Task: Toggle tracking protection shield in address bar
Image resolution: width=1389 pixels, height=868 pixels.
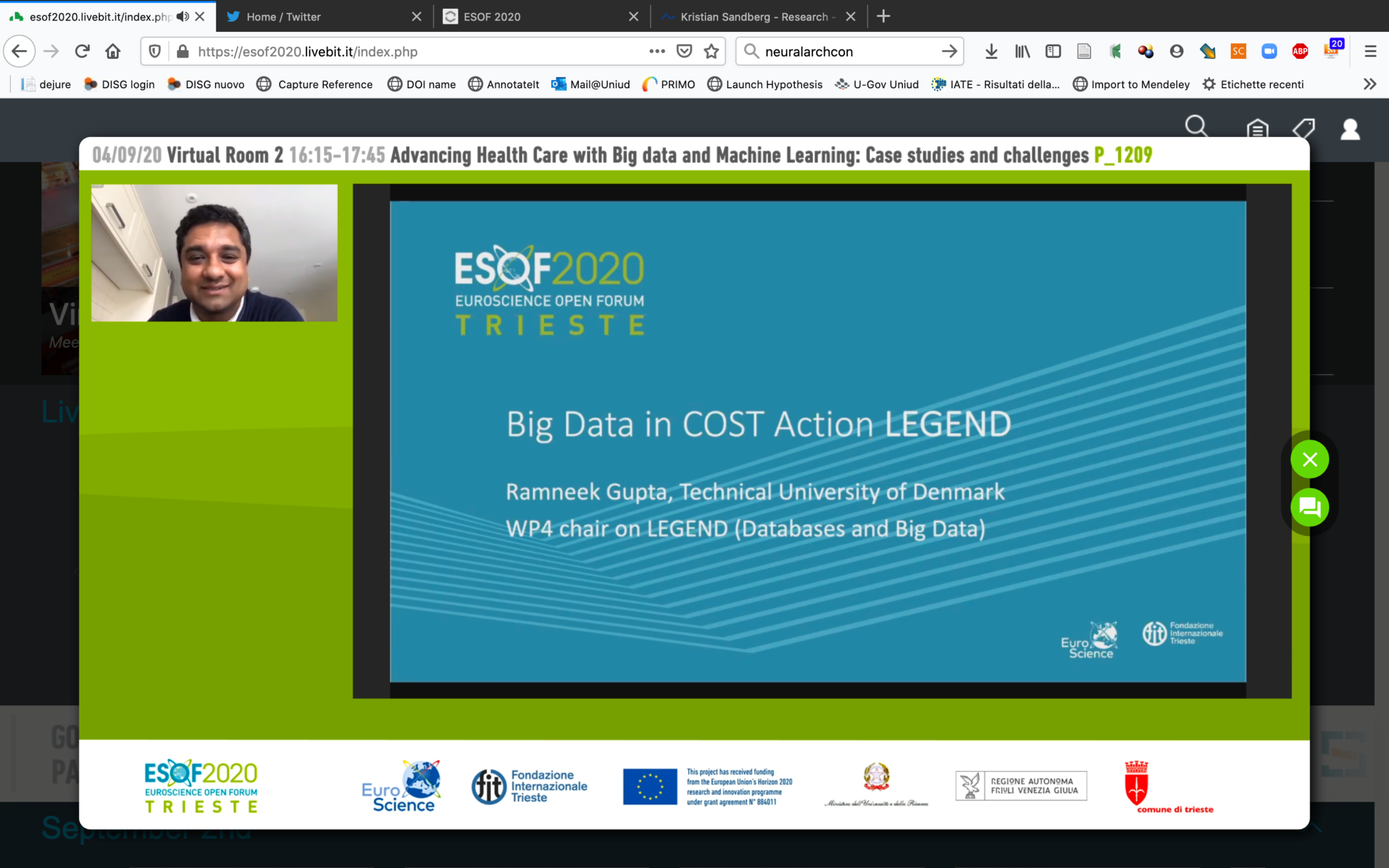Action: pyautogui.click(x=155, y=51)
